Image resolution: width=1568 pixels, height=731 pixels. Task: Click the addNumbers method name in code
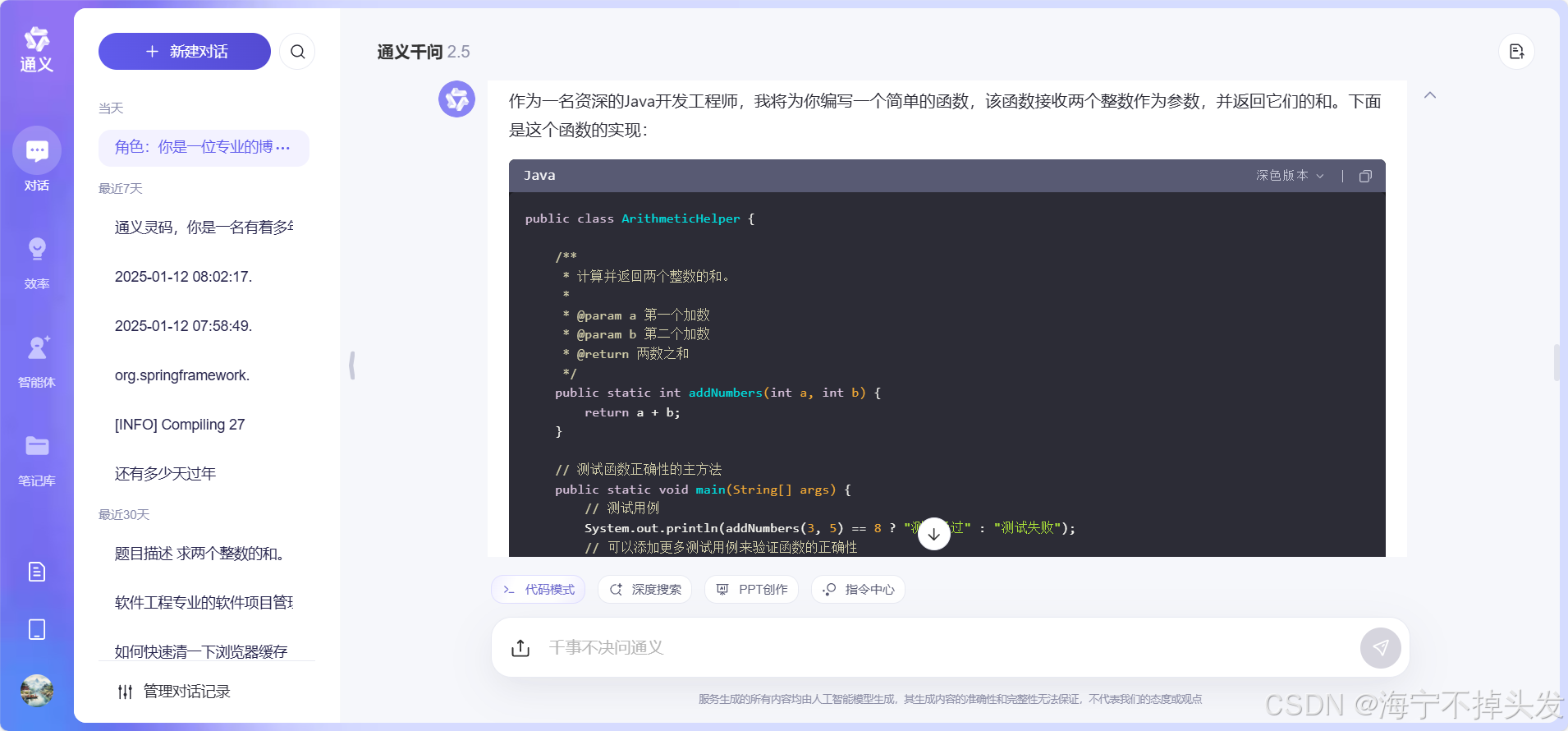[x=726, y=393]
